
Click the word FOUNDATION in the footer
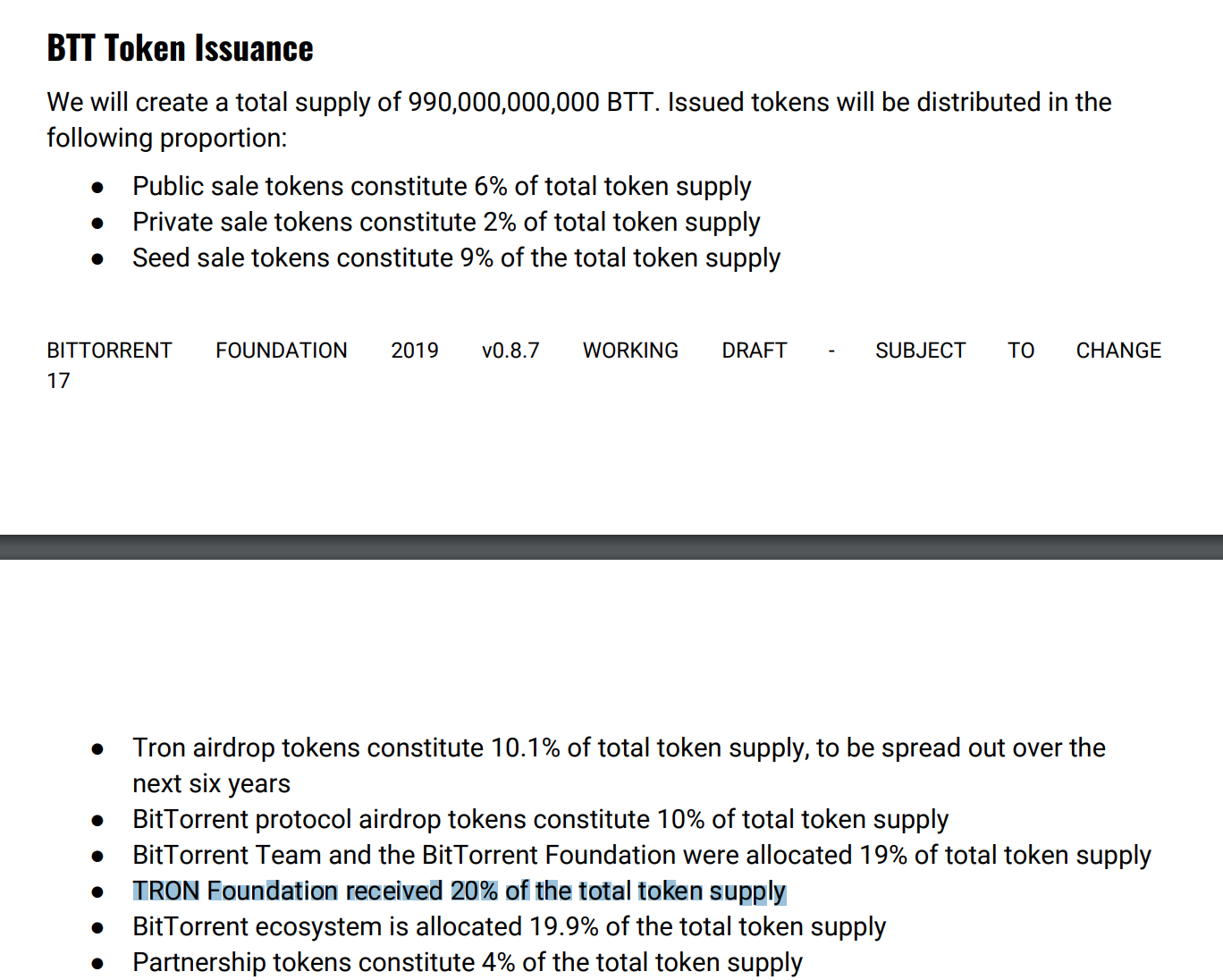pyautogui.click(x=282, y=351)
